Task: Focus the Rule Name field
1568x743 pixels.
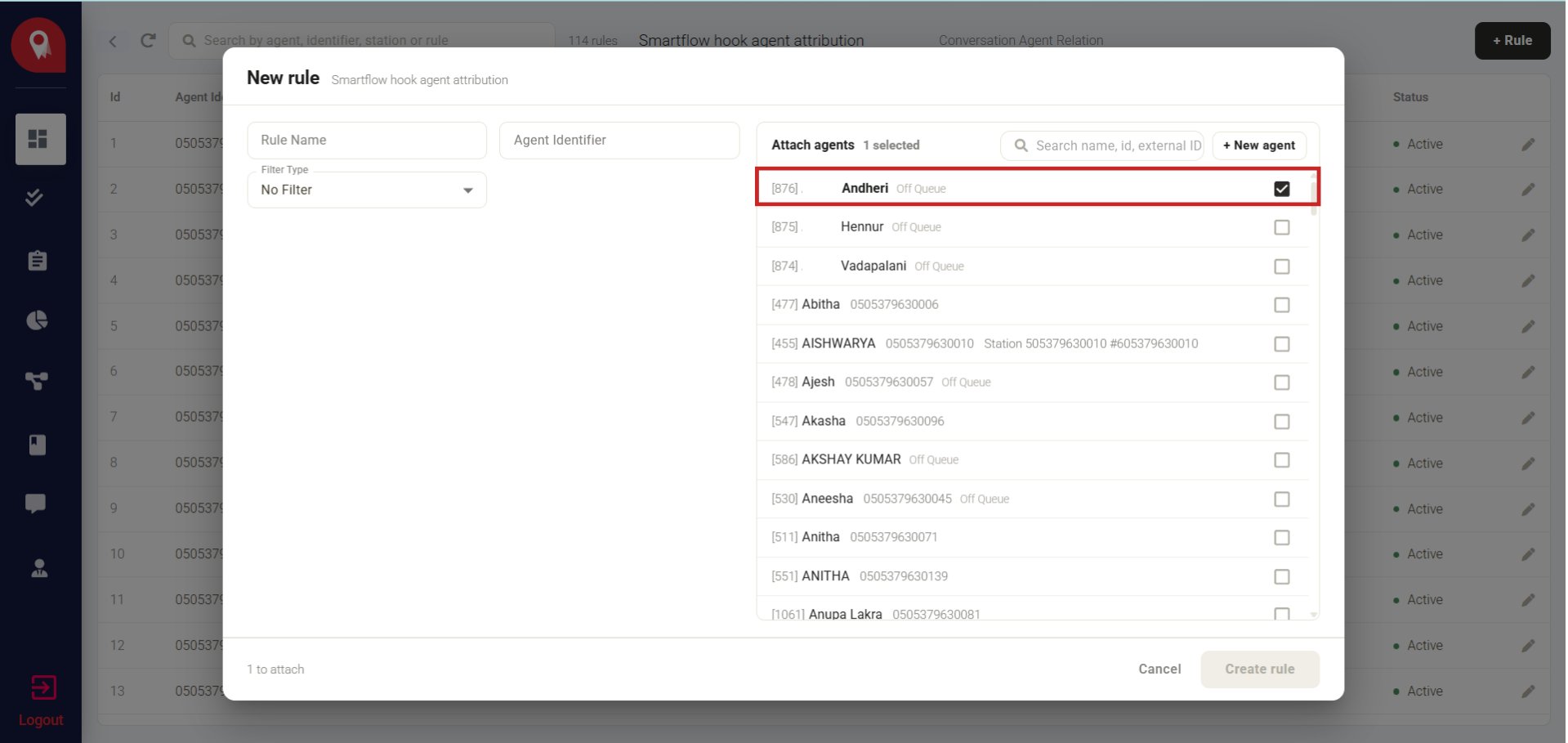Action: 367,141
